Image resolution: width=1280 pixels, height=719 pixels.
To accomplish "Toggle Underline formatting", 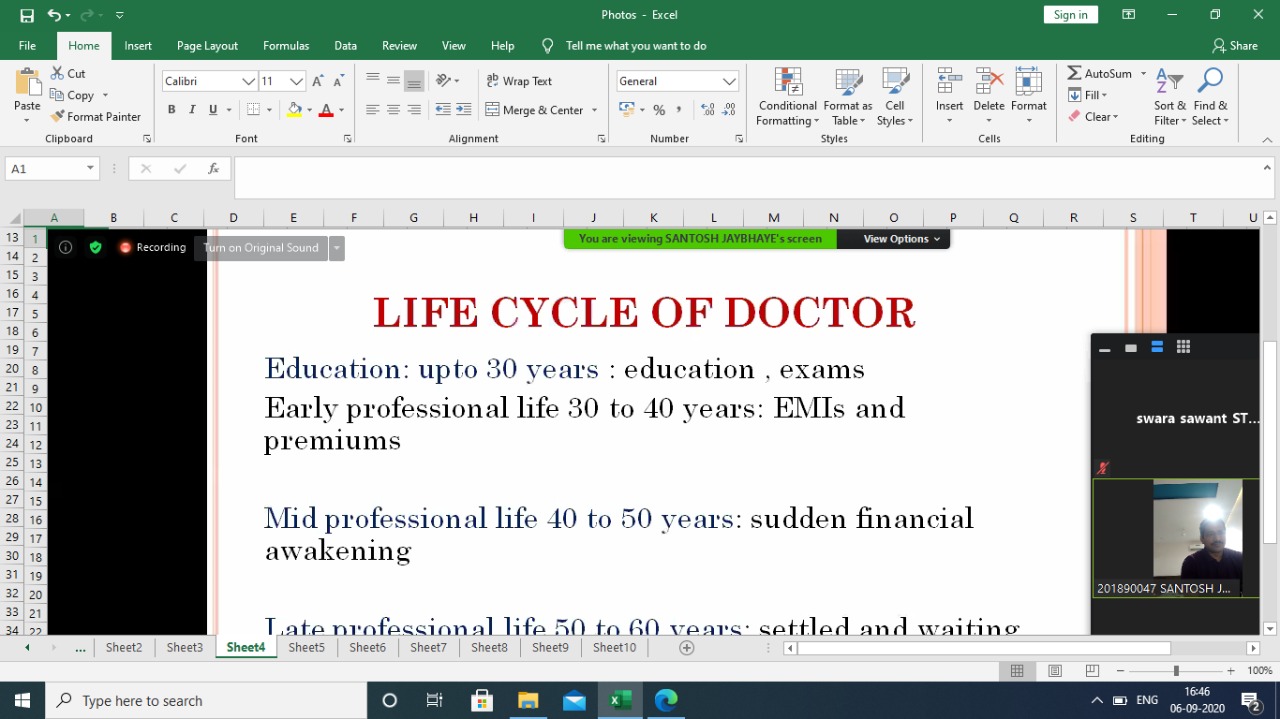I will tap(213, 110).
